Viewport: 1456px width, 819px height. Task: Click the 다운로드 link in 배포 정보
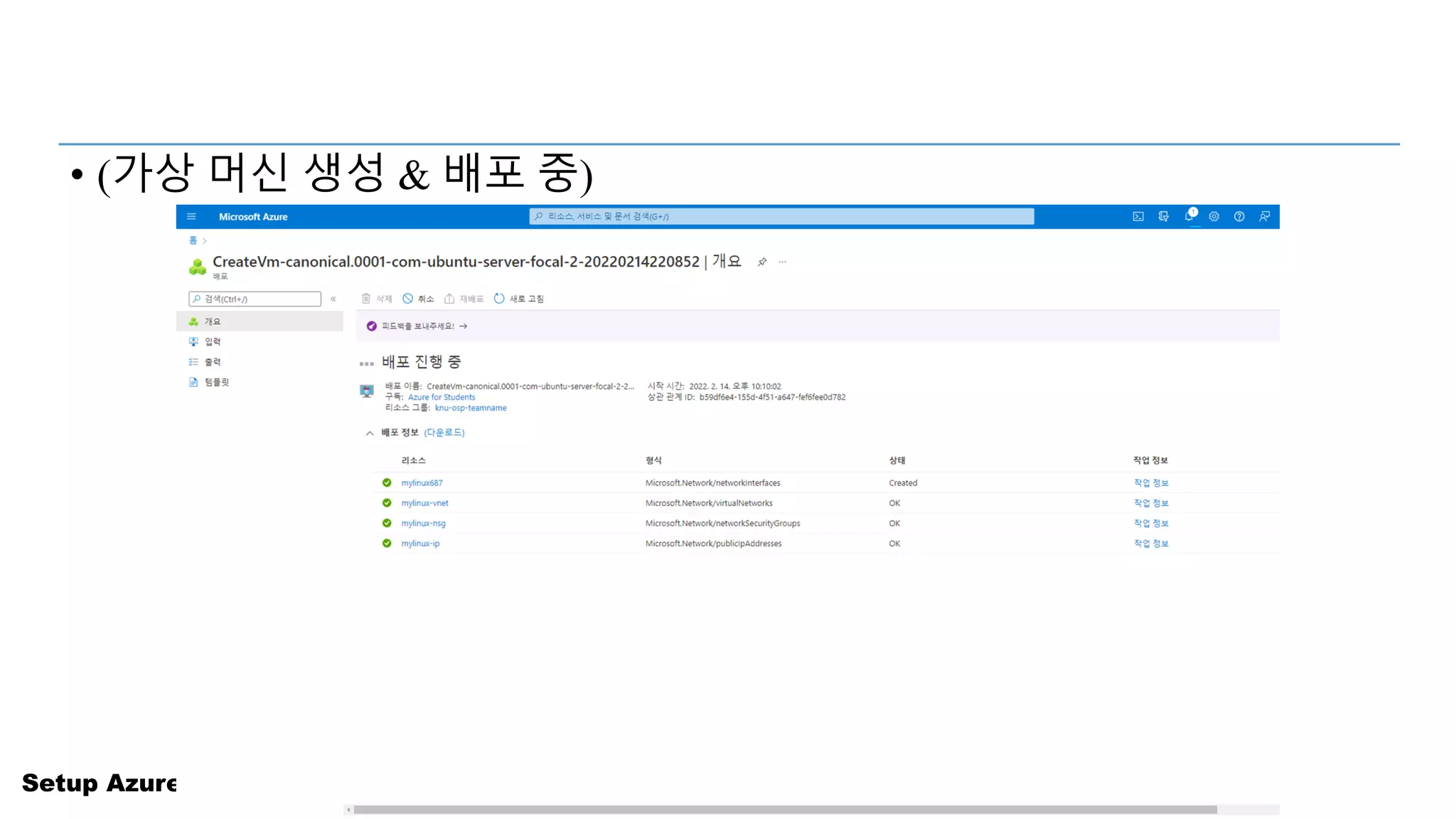pos(444,432)
